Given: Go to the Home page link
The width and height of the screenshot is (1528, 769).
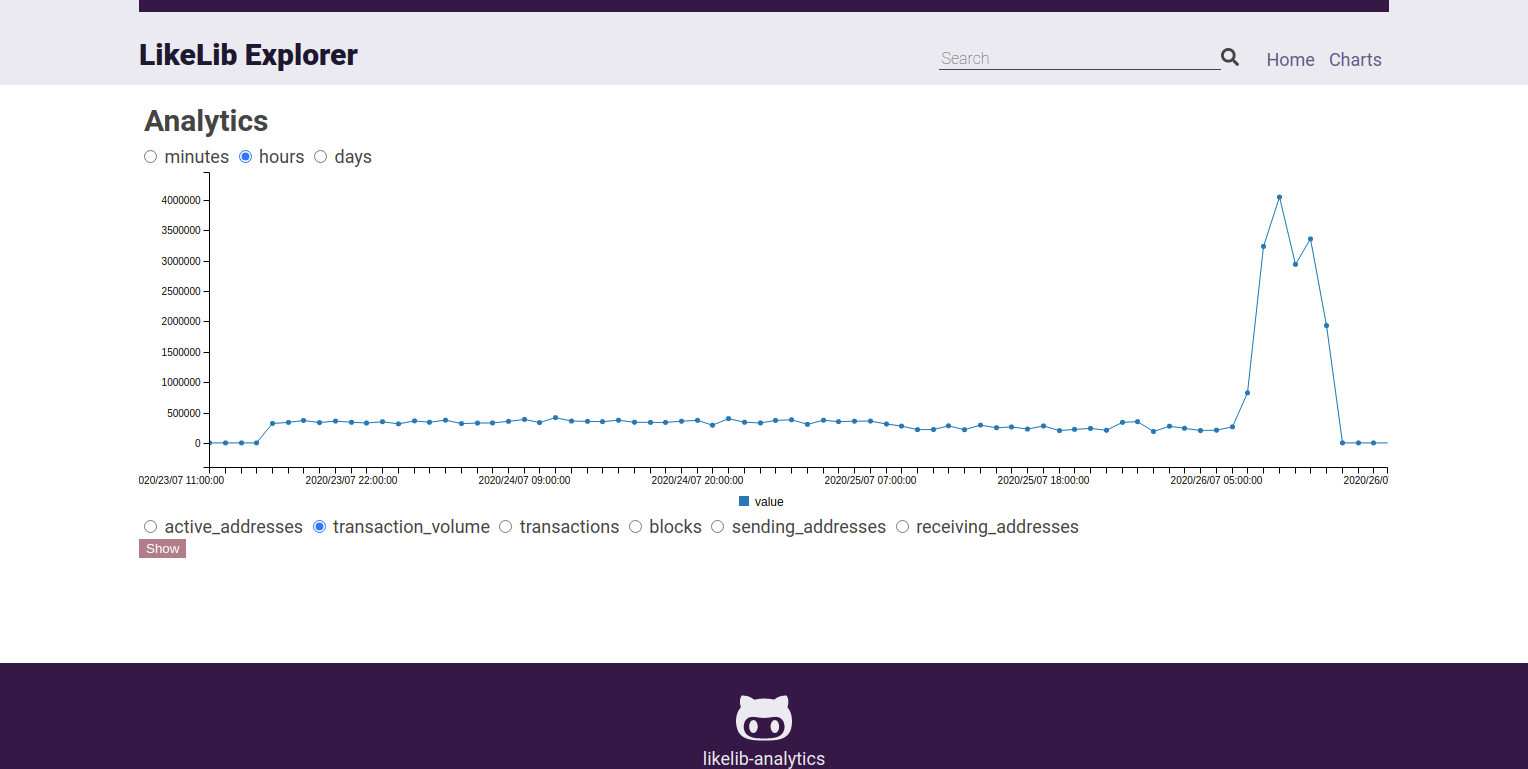Looking at the screenshot, I should tap(1290, 60).
